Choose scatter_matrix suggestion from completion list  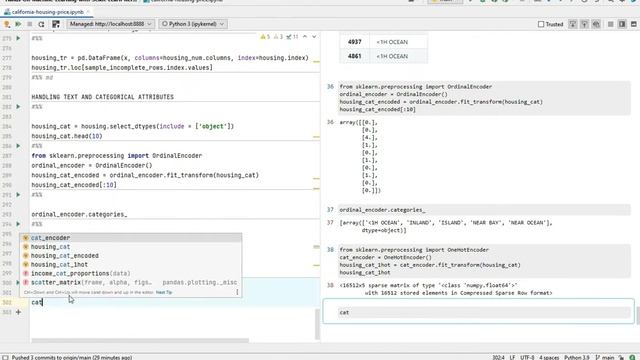coord(131,282)
